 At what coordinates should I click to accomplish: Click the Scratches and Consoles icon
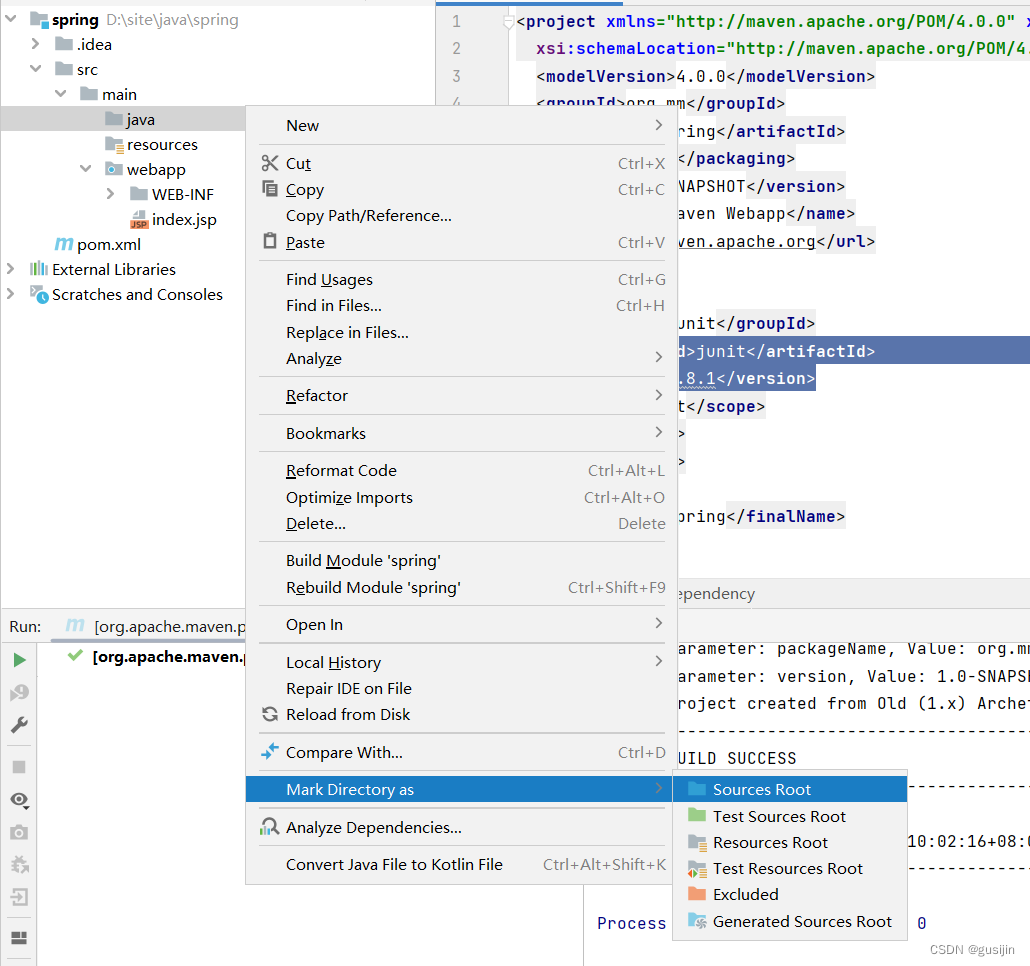(x=39, y=295)
